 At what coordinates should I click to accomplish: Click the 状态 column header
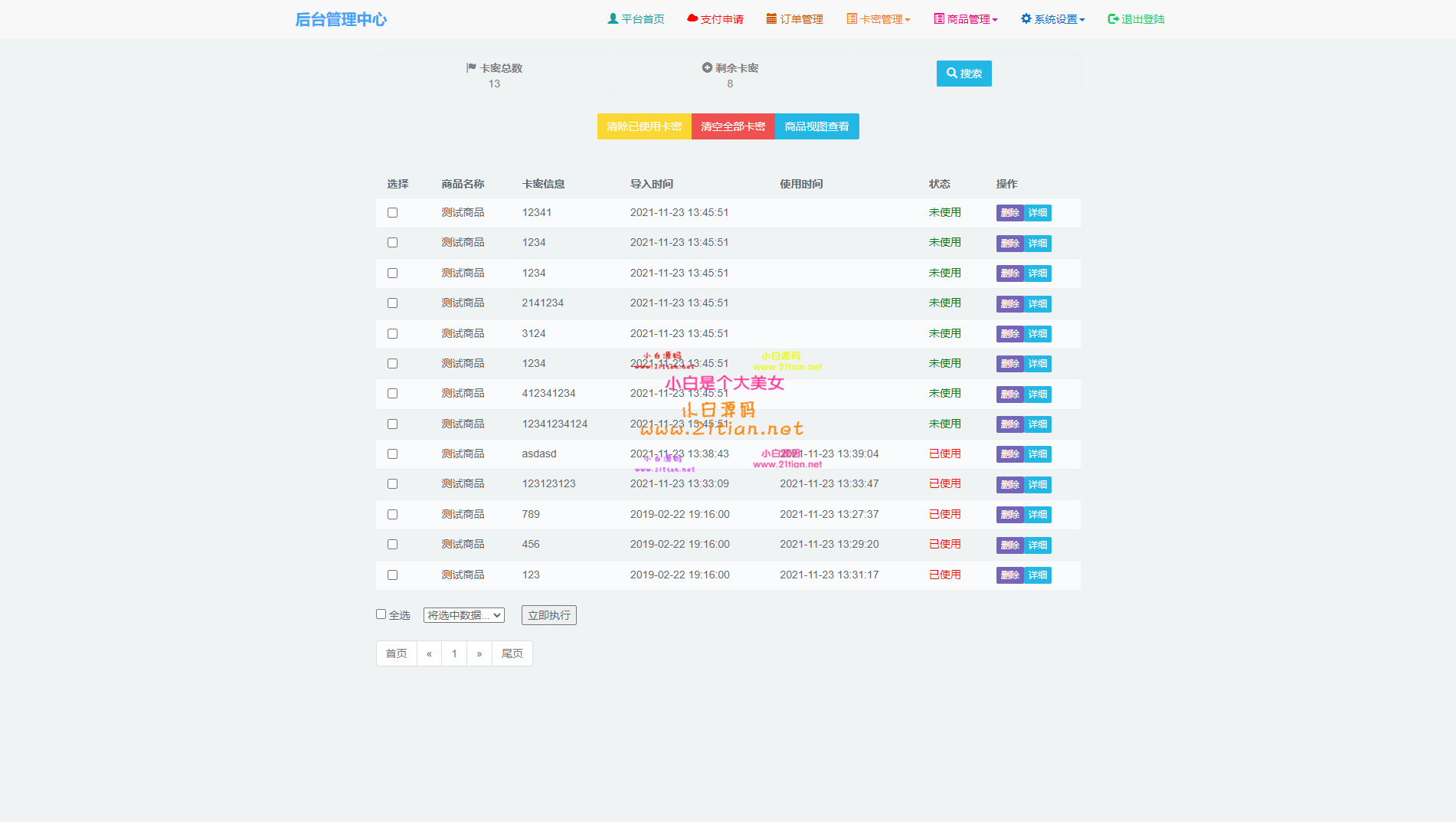(x=940, y=184)
